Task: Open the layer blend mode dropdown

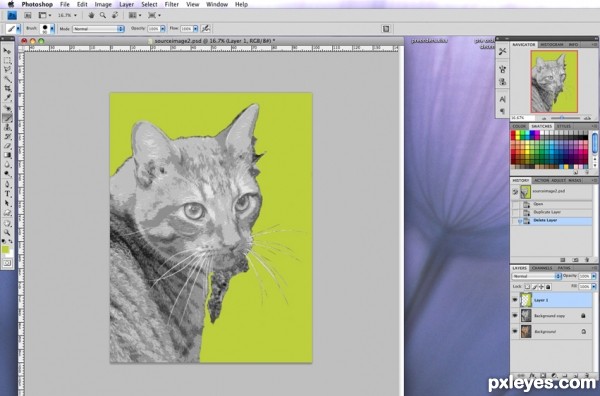Action: pos(536,276)
